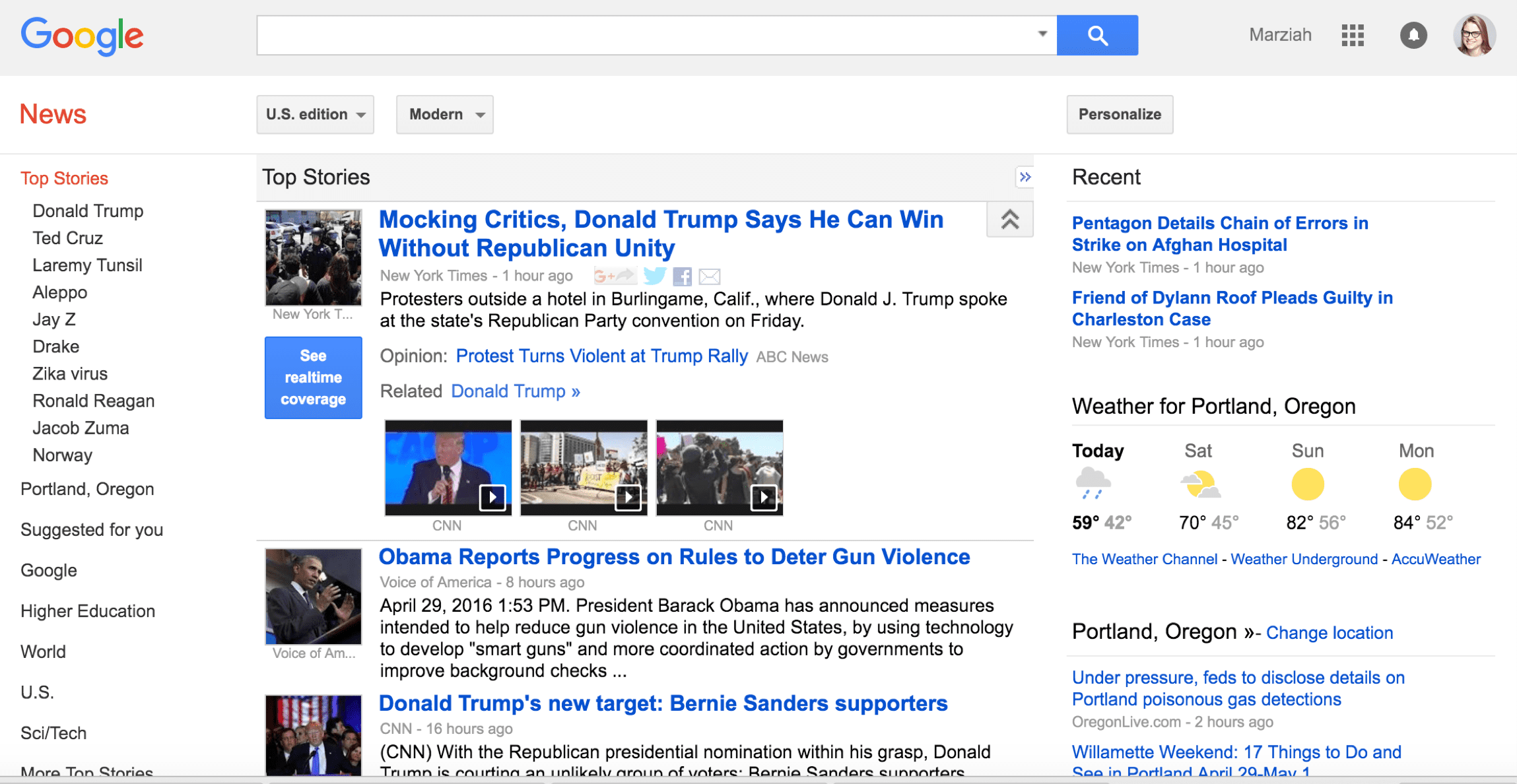The height and width of the screenshot is (784, 1517).
Task: Click the search input field
Action: (x=654, y=34)
